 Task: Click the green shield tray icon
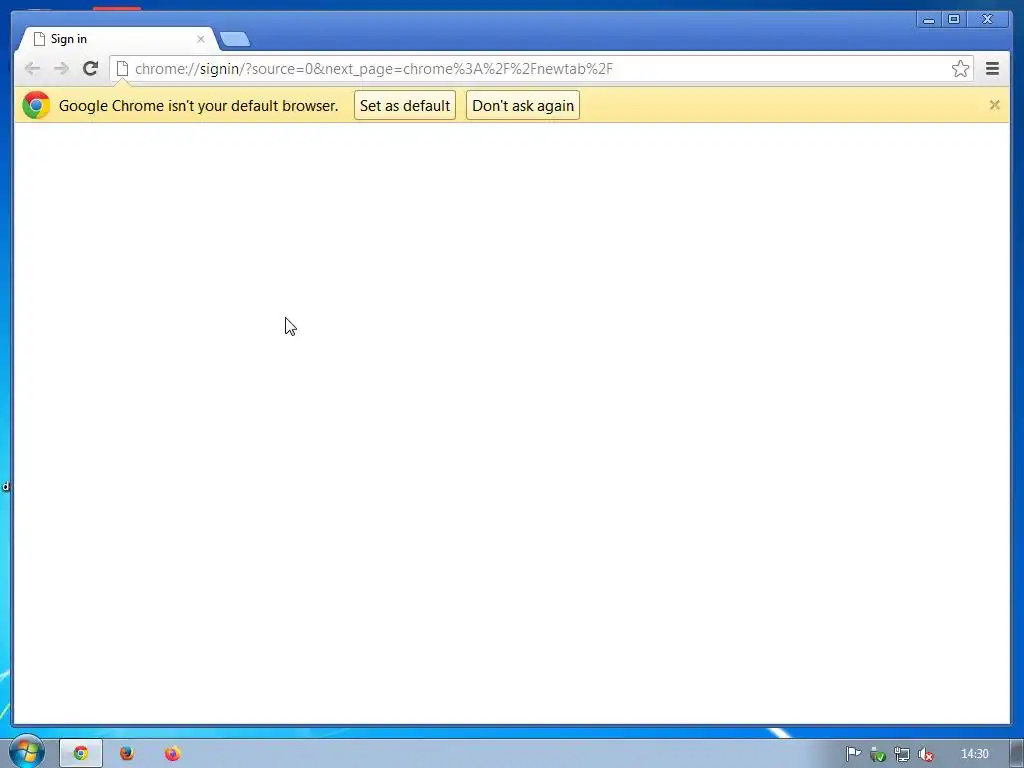(878, 754)
